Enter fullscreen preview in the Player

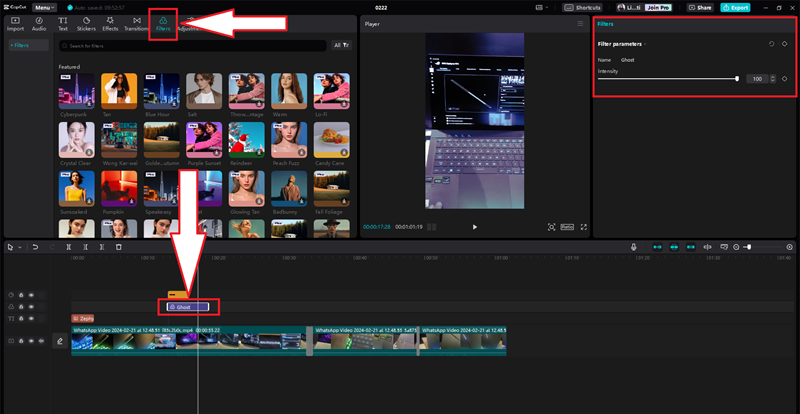point(582,227)
